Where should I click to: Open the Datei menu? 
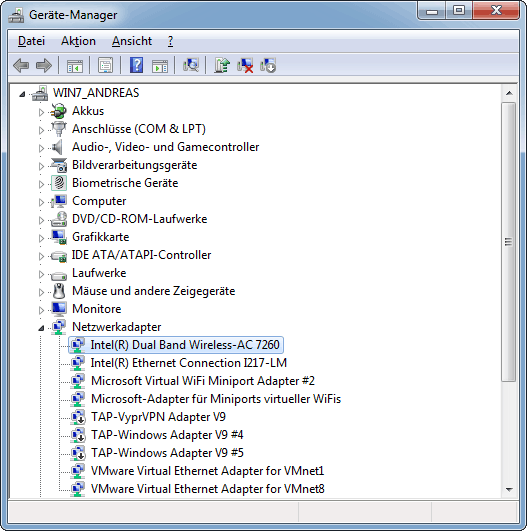point(31,41)
